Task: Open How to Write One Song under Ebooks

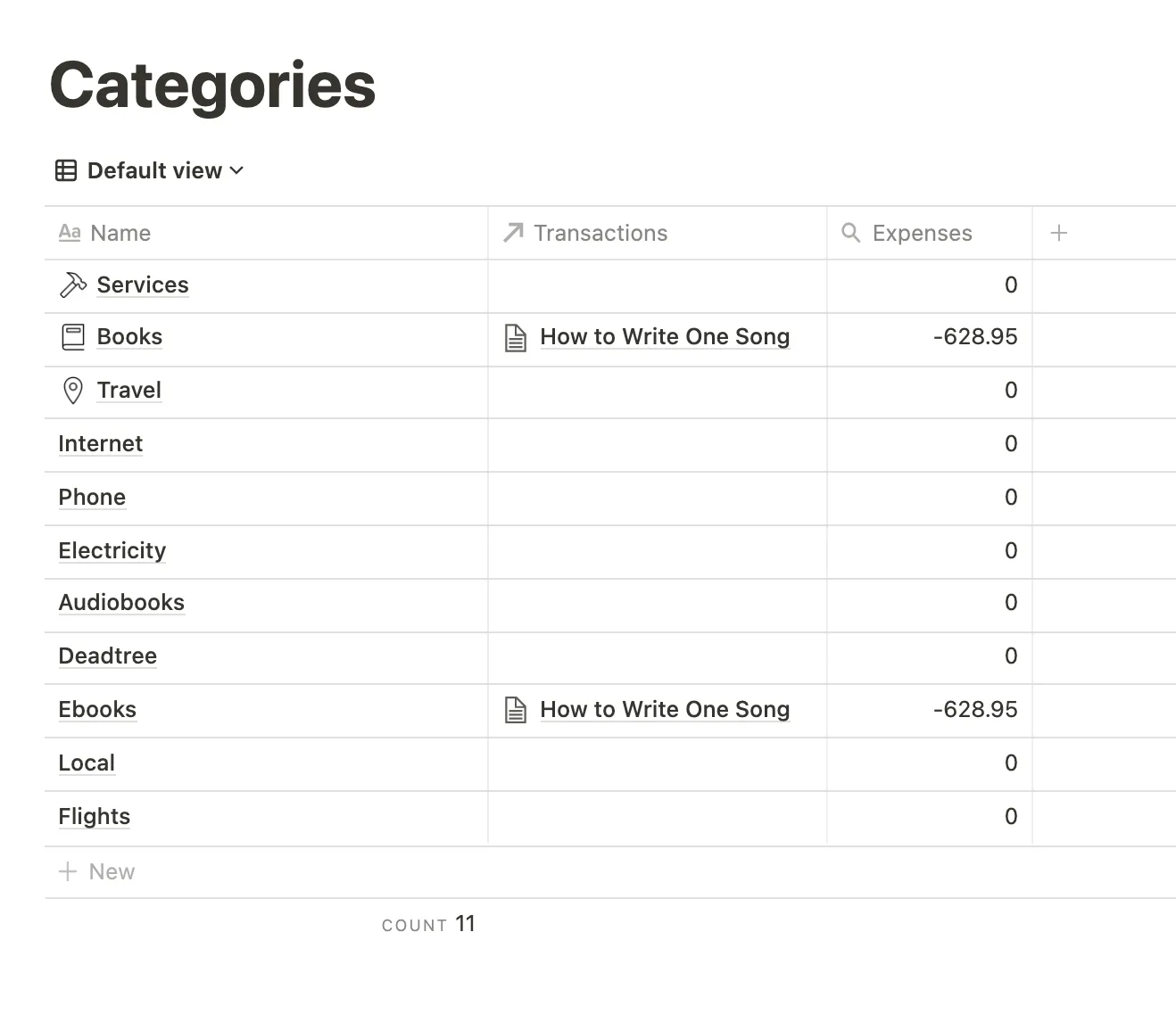Action: point(665,710)
